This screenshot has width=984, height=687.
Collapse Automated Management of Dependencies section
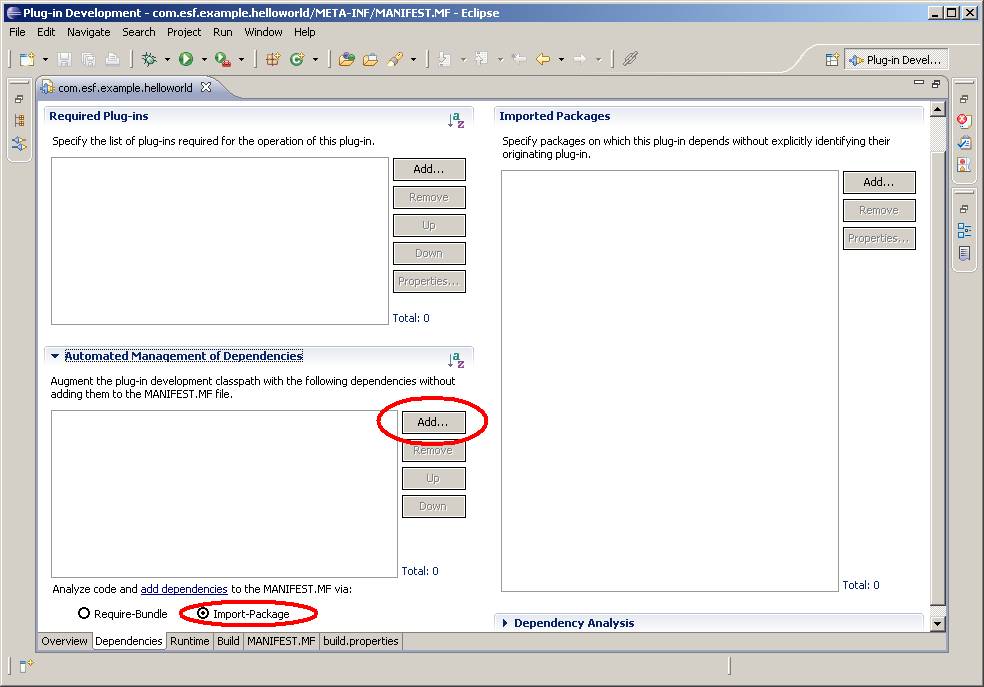pos(55,356)
